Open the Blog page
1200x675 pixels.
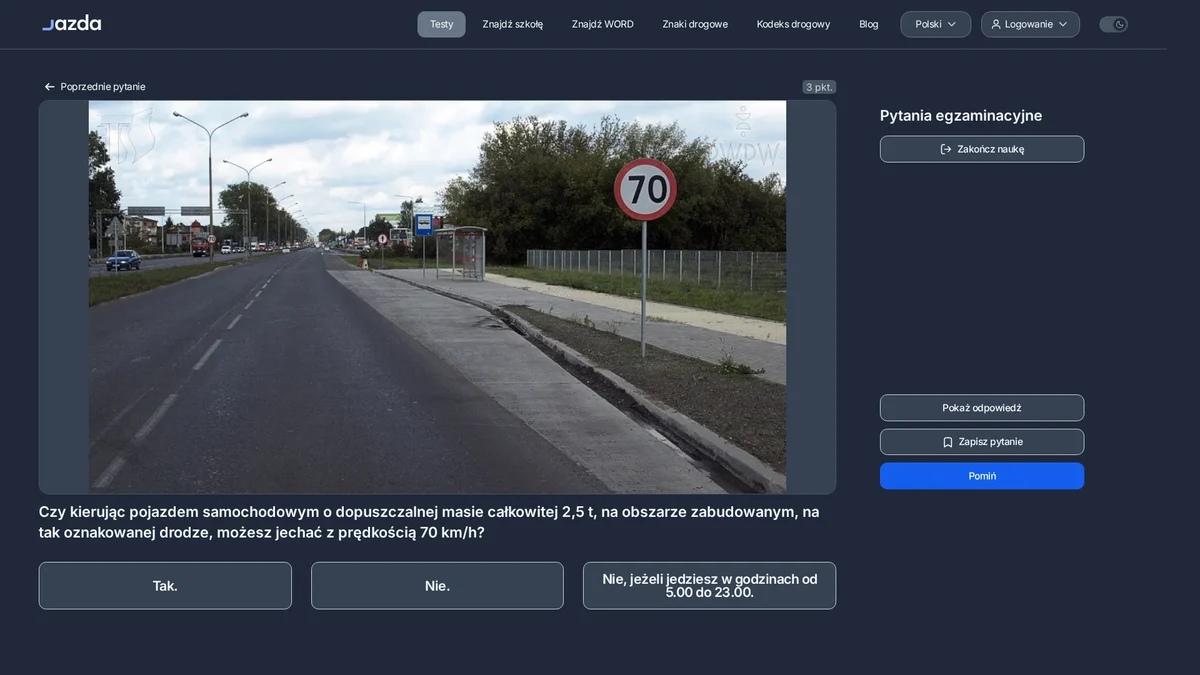coord(869,24)
